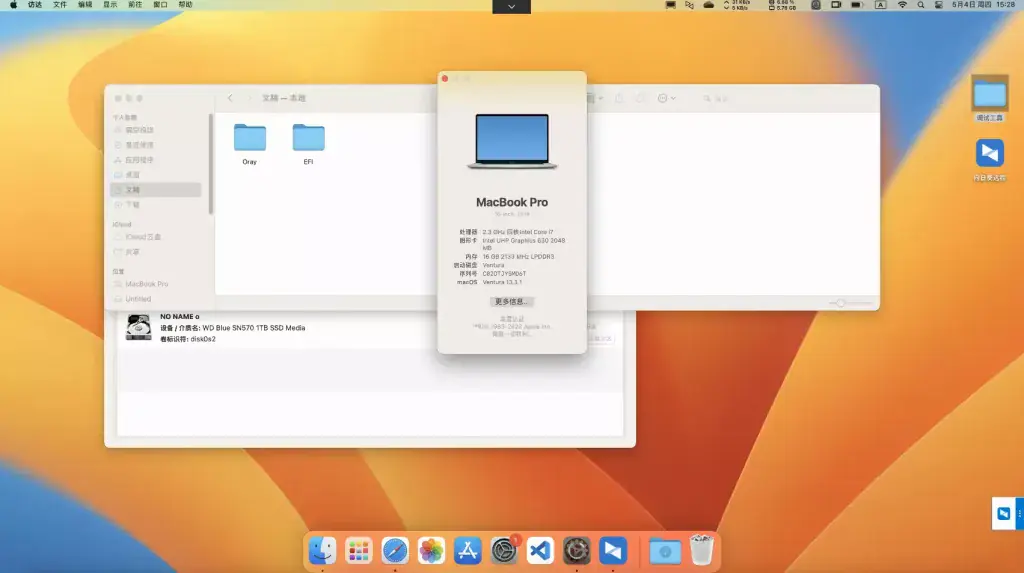Click the cloud icon in the menu bar
This screenshot has width=1024, height=573.
[709, 5]
